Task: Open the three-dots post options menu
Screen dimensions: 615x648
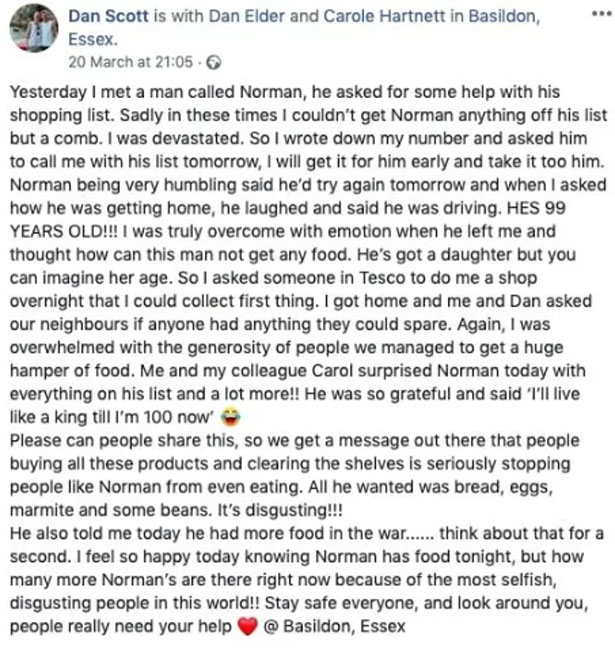Action: [x=601, y=14]
